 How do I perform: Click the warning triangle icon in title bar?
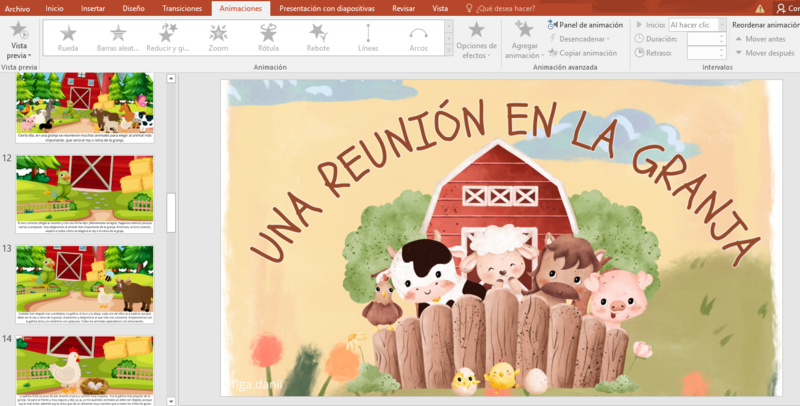(760, 8)
